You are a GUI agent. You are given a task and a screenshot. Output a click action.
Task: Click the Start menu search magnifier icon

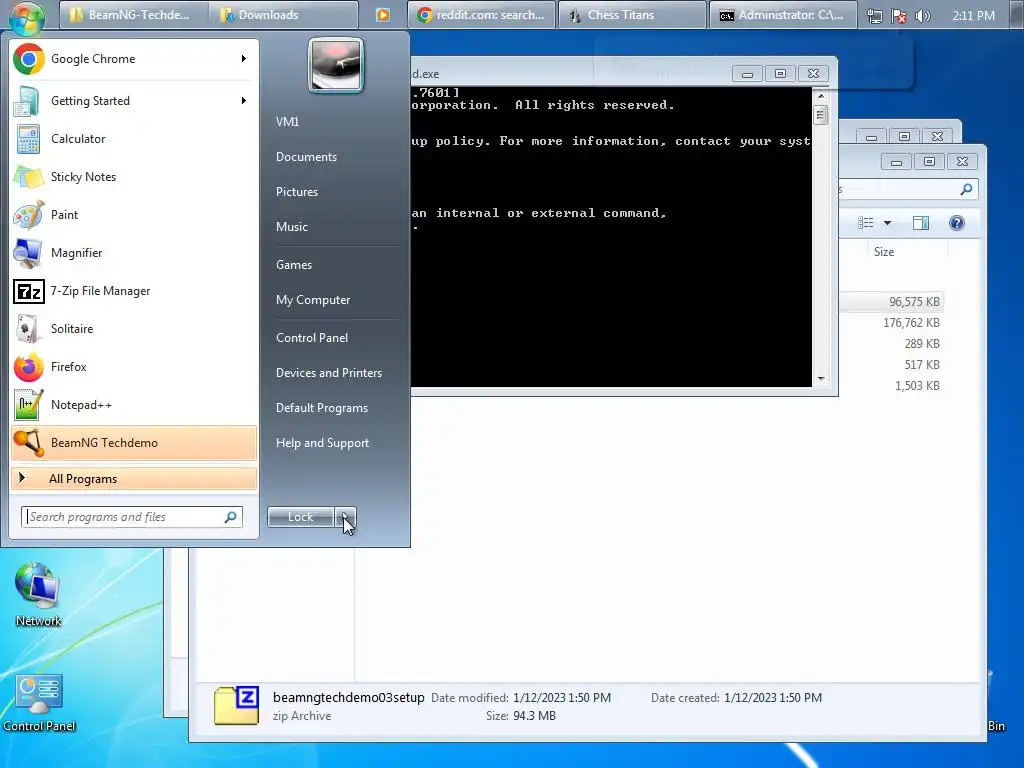pyautogui.click(x=231, y=517)
